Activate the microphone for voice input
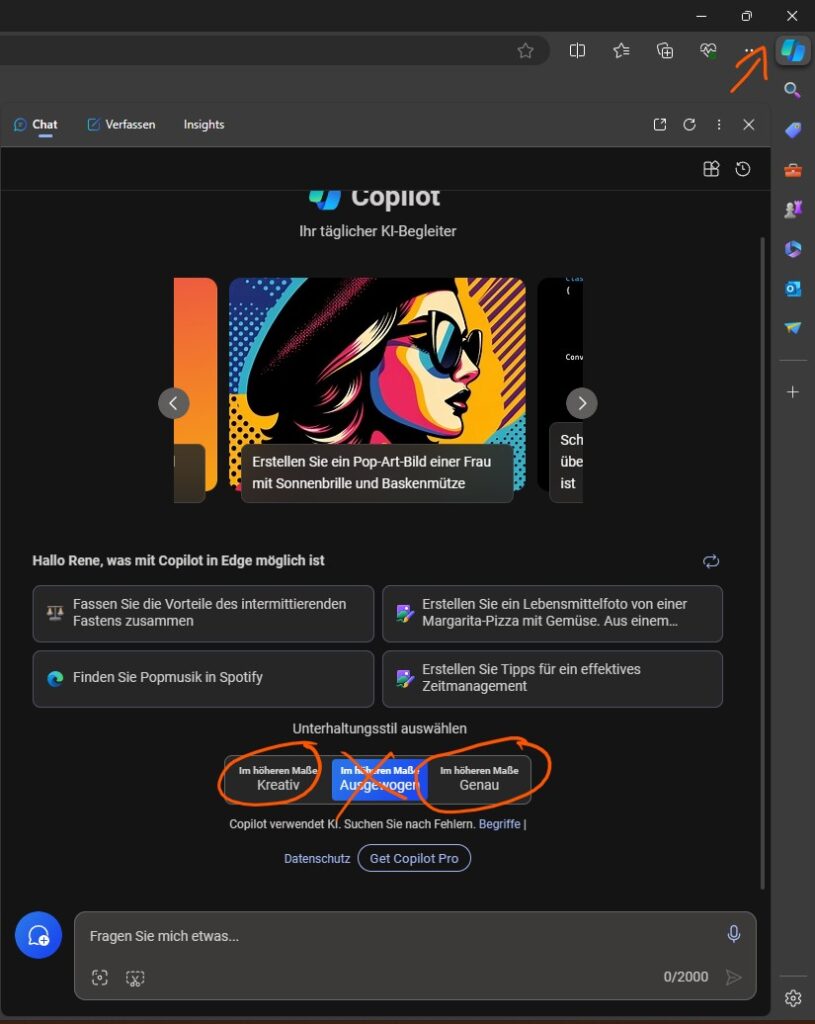 coord(734,933)
